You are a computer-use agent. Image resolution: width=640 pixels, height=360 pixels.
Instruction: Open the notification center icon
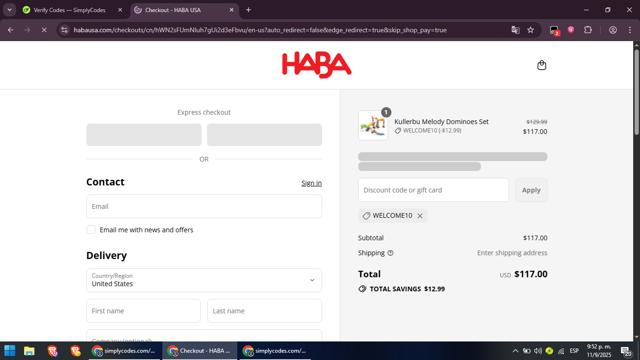[626, 351]
